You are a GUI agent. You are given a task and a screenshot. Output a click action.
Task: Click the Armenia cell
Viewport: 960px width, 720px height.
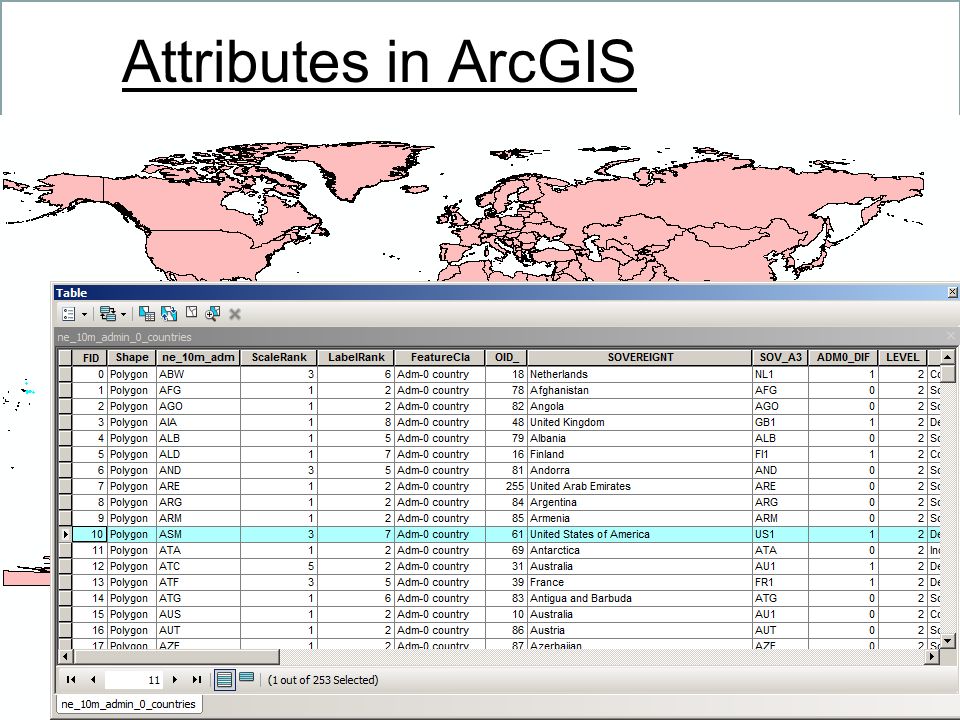(x=639, y=518)
